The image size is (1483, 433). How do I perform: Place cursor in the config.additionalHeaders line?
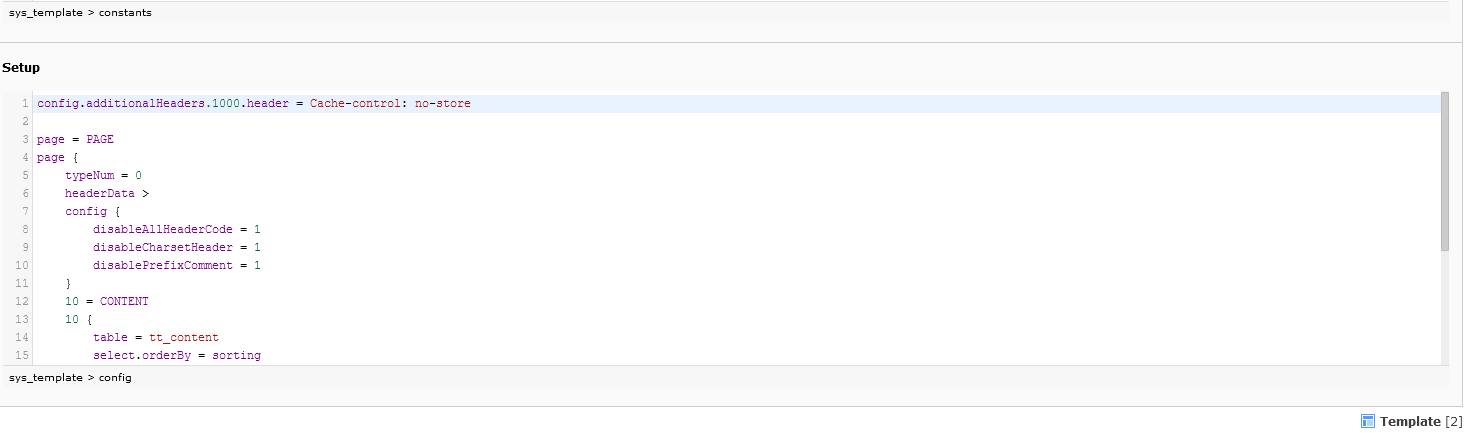point(254,103)
